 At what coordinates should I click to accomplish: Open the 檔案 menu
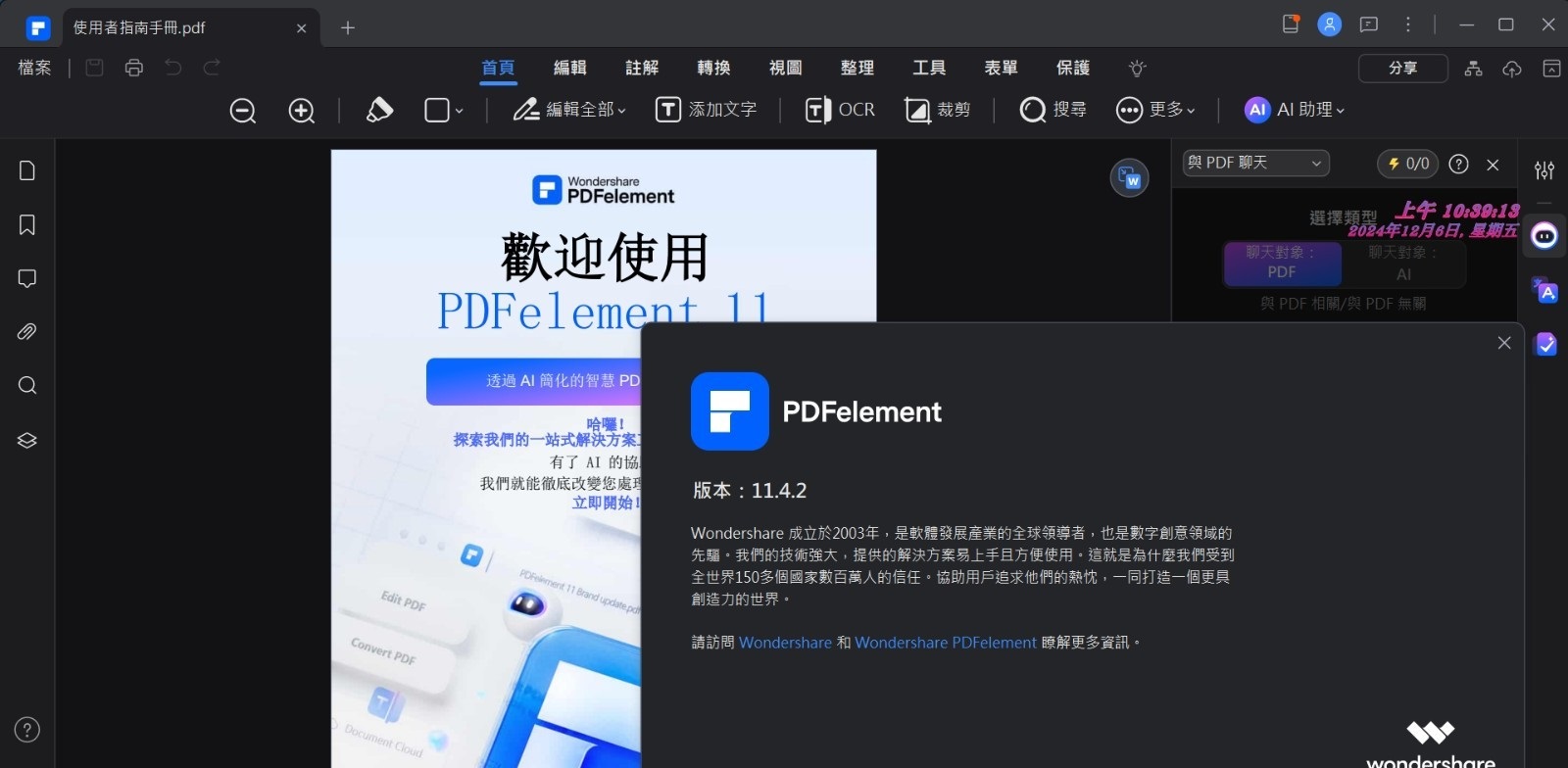[34, 68]
